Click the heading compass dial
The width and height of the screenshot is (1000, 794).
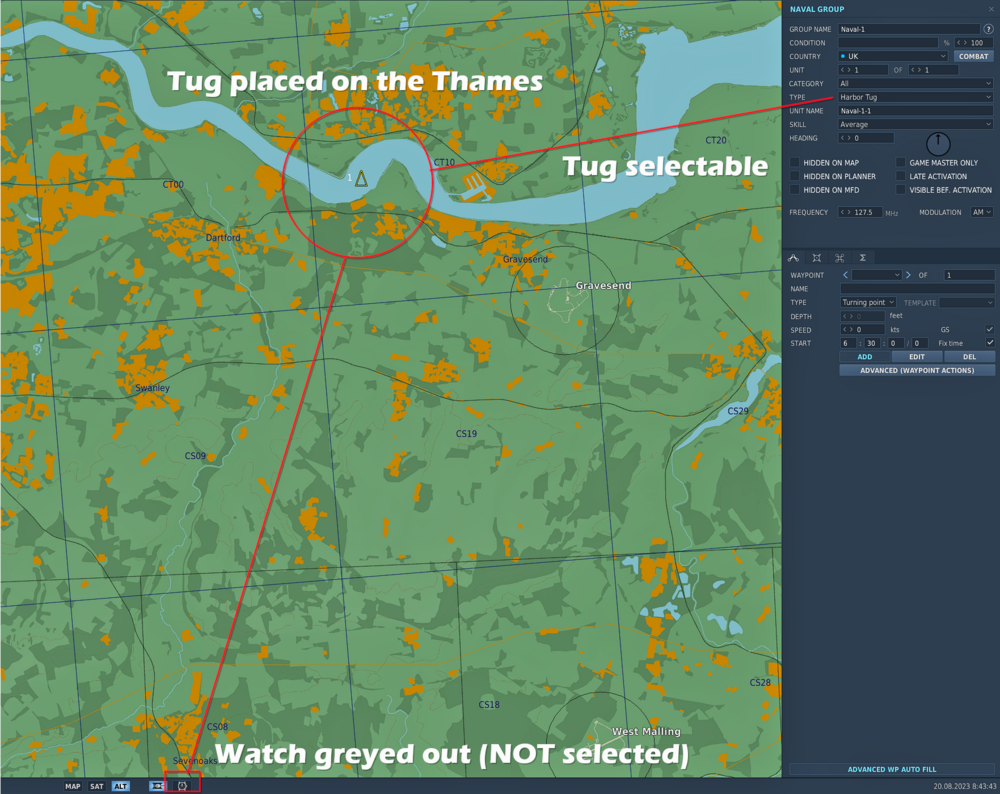pos(937,144)
